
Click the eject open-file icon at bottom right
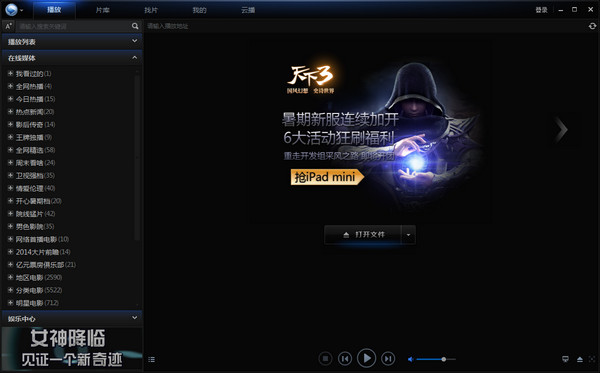click(580, 359)
